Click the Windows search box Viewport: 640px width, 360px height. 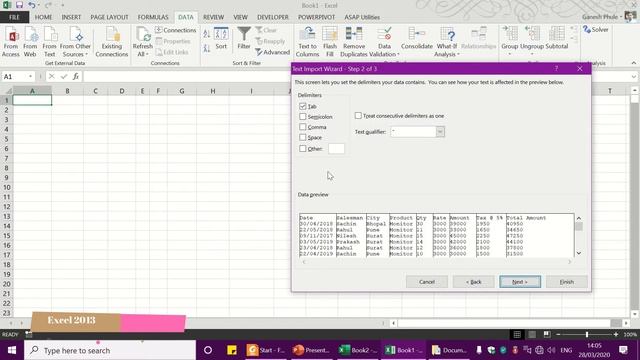click(110, 350)
